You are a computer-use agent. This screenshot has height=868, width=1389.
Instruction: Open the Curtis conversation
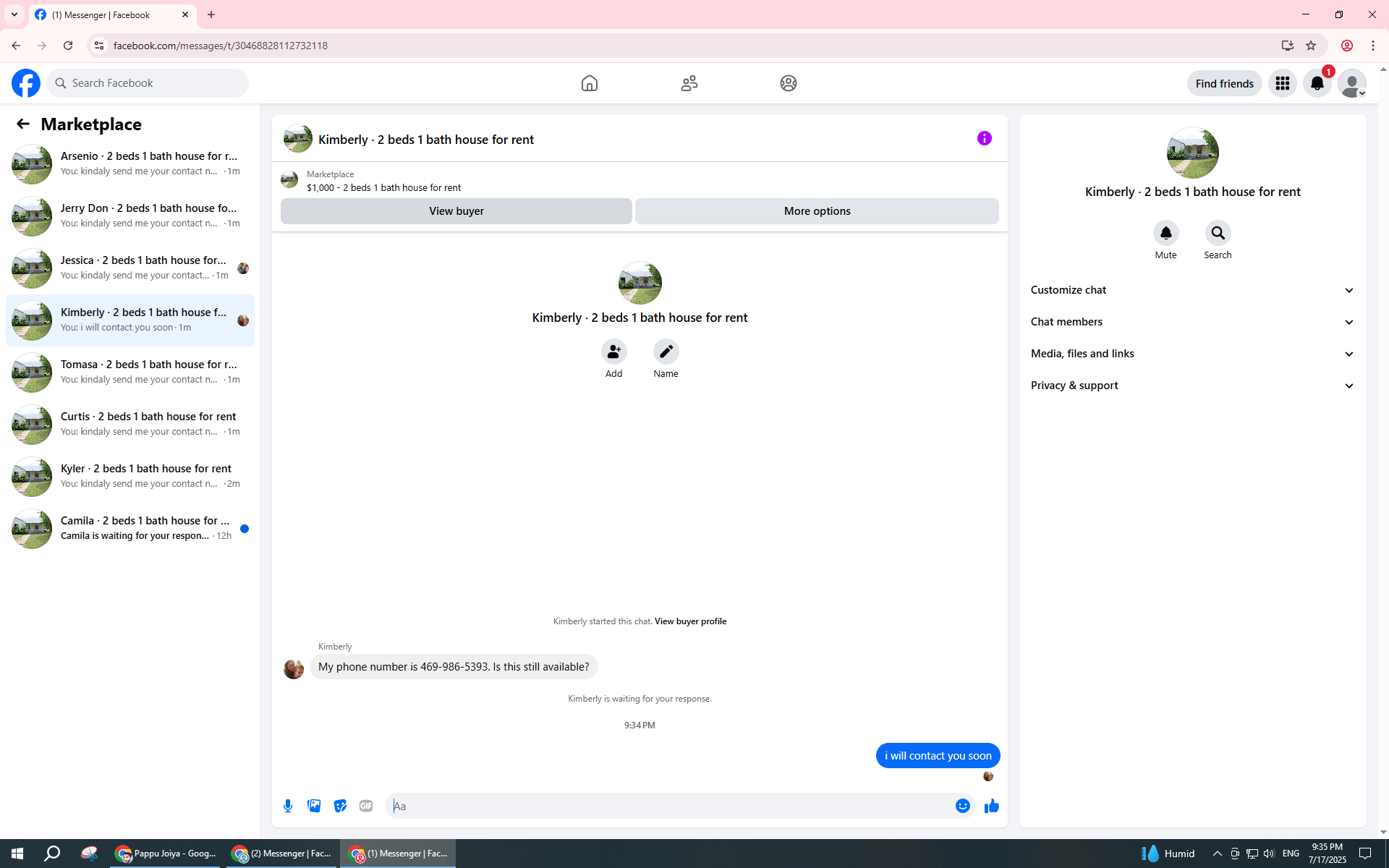130,425
